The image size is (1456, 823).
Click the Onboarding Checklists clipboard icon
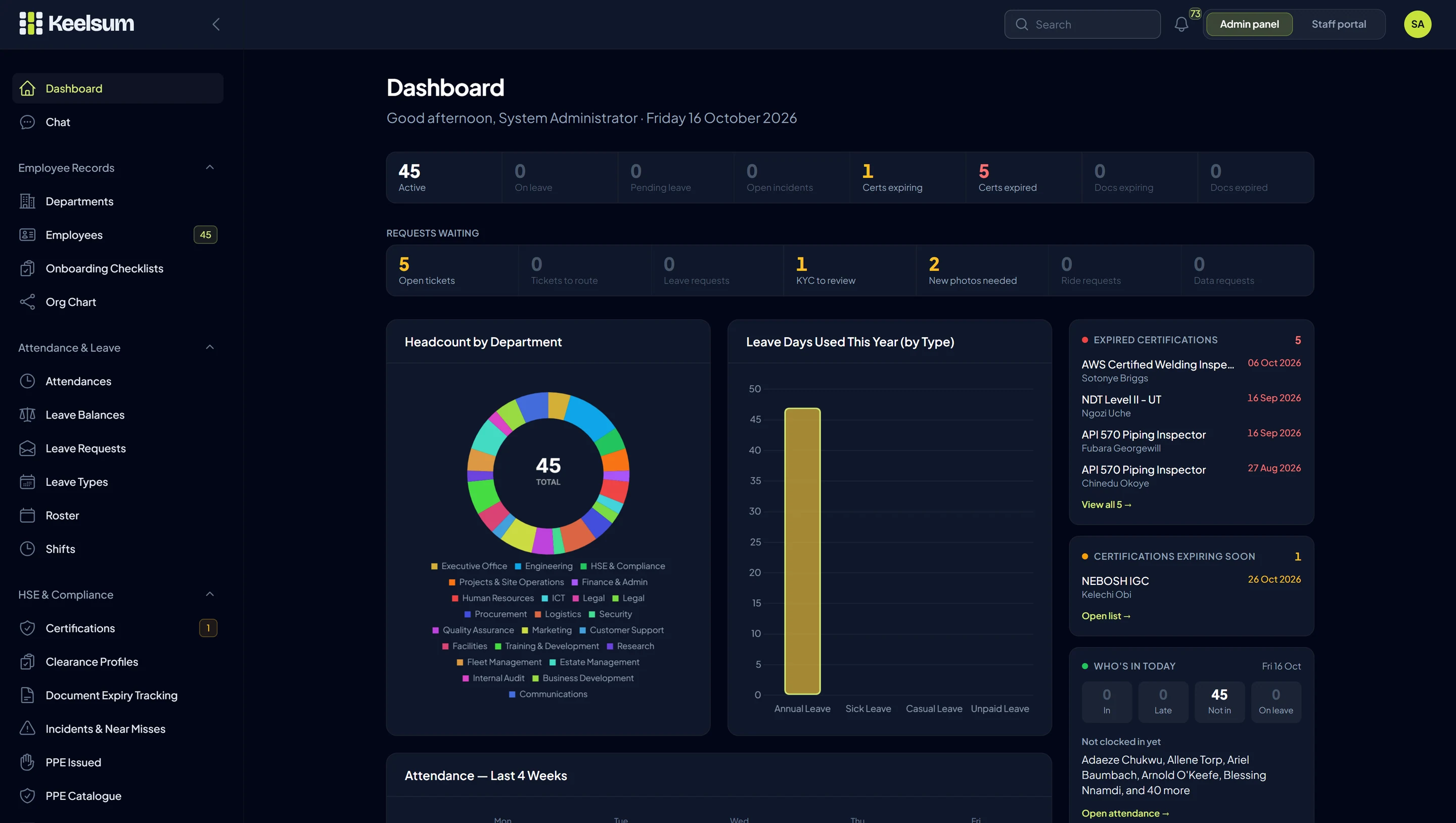point(27,268)
